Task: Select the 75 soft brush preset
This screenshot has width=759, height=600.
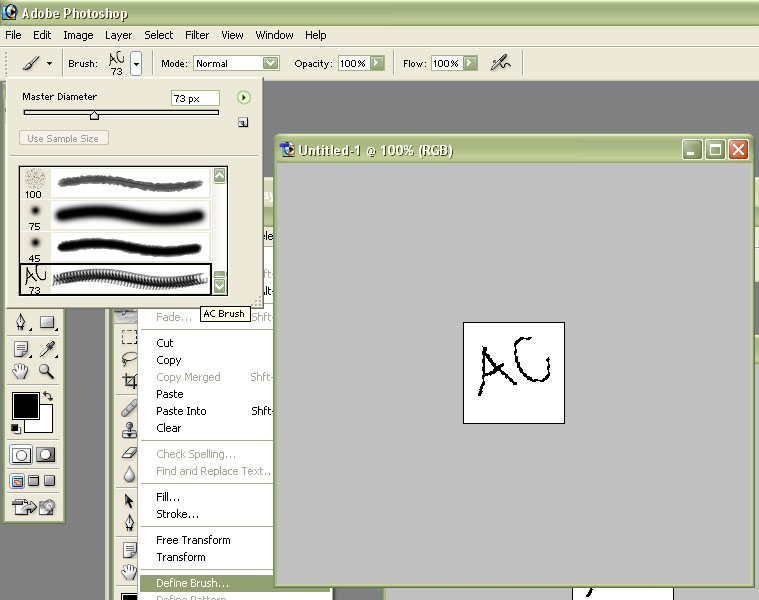Action: (x=115, y=215)
